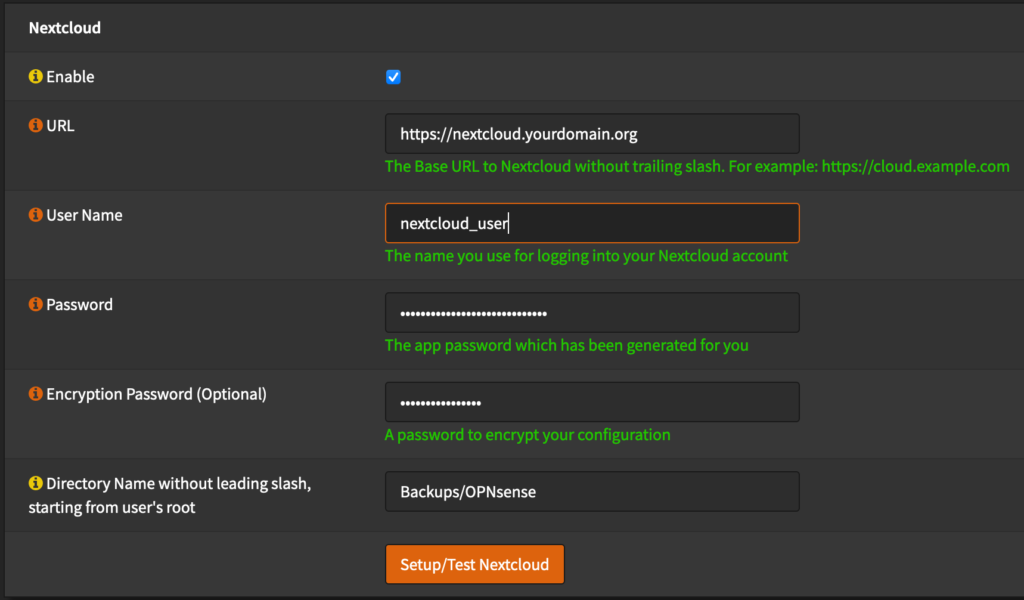This screenshot has height=600, width=1024.
Task: Click the green Base URL help text
Action: (696, 166)
